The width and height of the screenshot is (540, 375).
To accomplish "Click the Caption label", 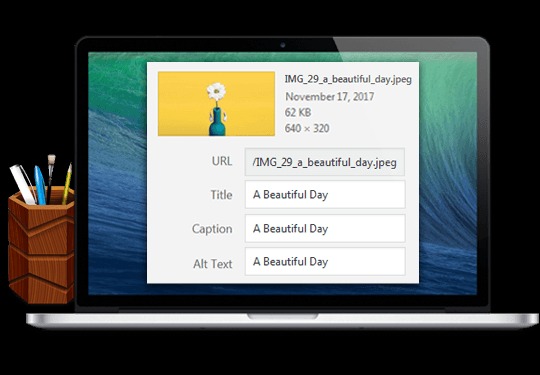I will (212, 229).
